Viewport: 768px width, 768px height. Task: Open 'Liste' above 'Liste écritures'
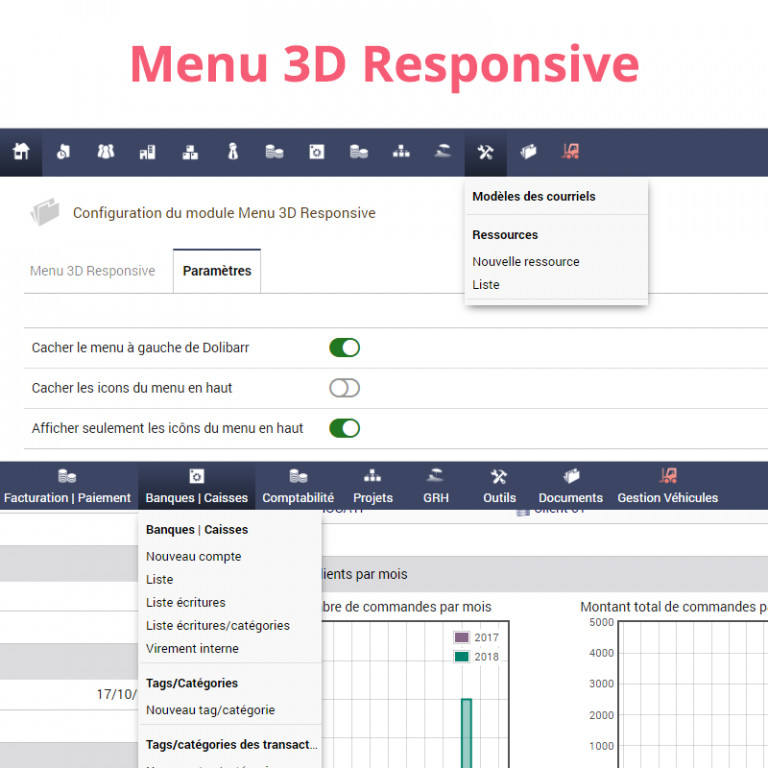coord(160,579)
